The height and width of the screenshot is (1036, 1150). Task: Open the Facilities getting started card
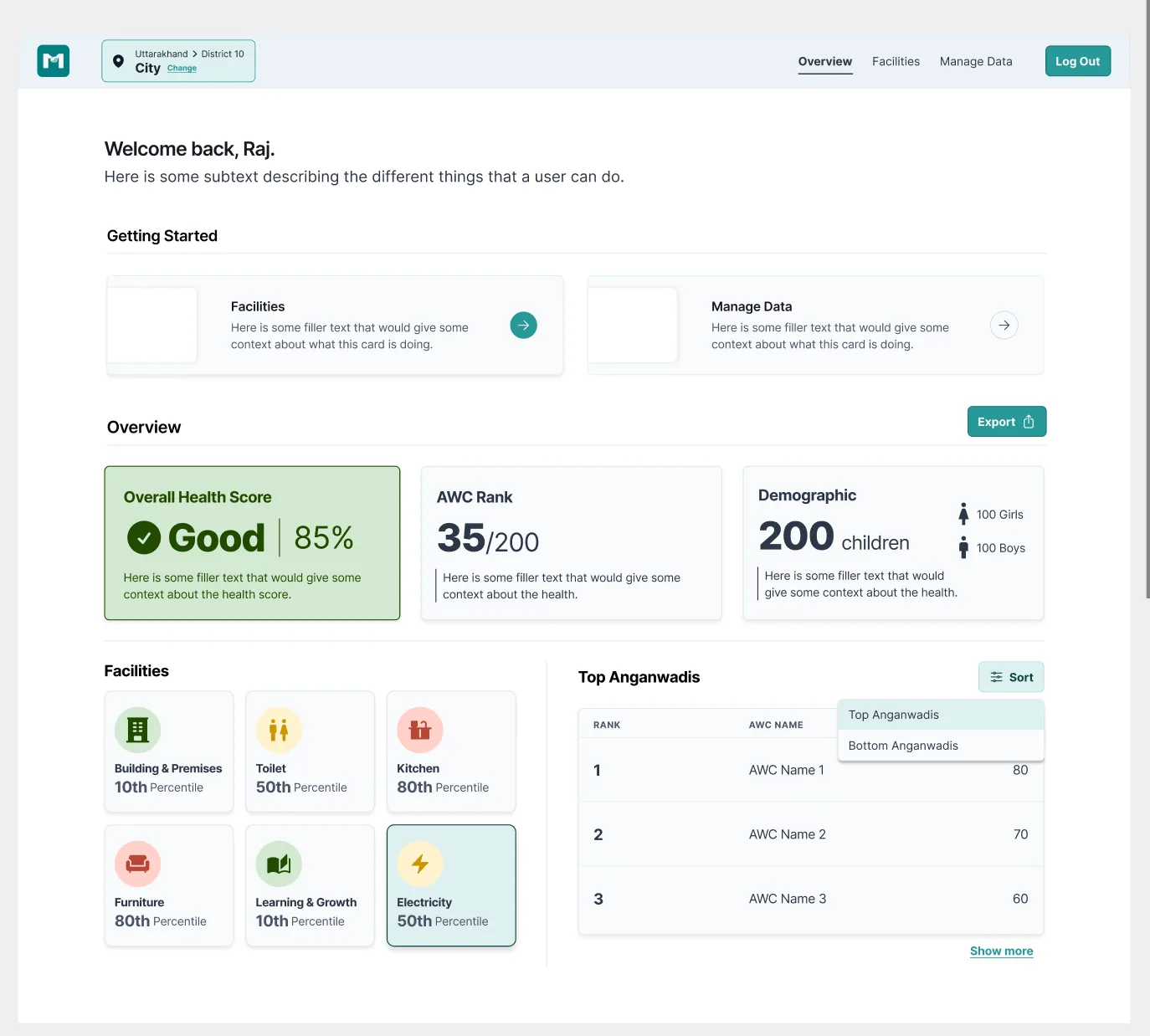coord(335,326)
